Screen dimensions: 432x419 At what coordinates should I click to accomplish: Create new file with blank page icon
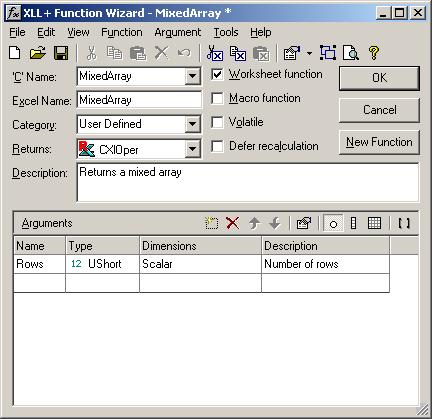click(x=15, y=53)
